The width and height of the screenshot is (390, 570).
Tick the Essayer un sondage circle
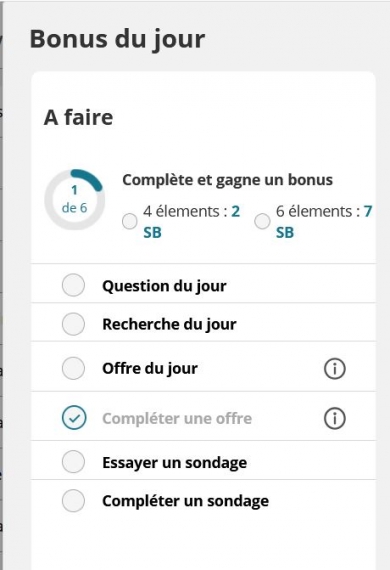pos(73,462)
